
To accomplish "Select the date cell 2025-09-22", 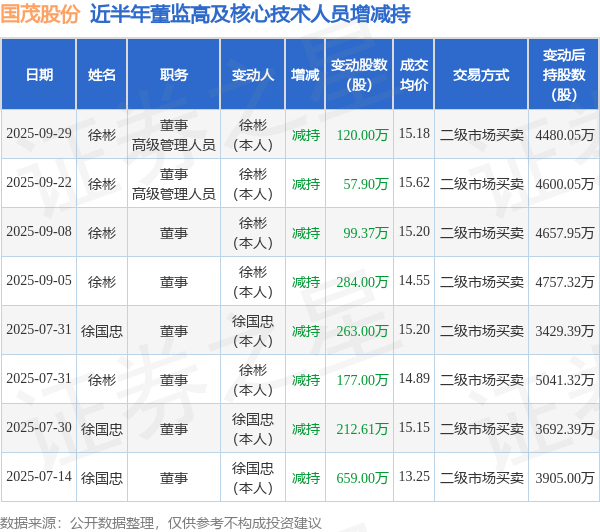I will pos(39,183).
